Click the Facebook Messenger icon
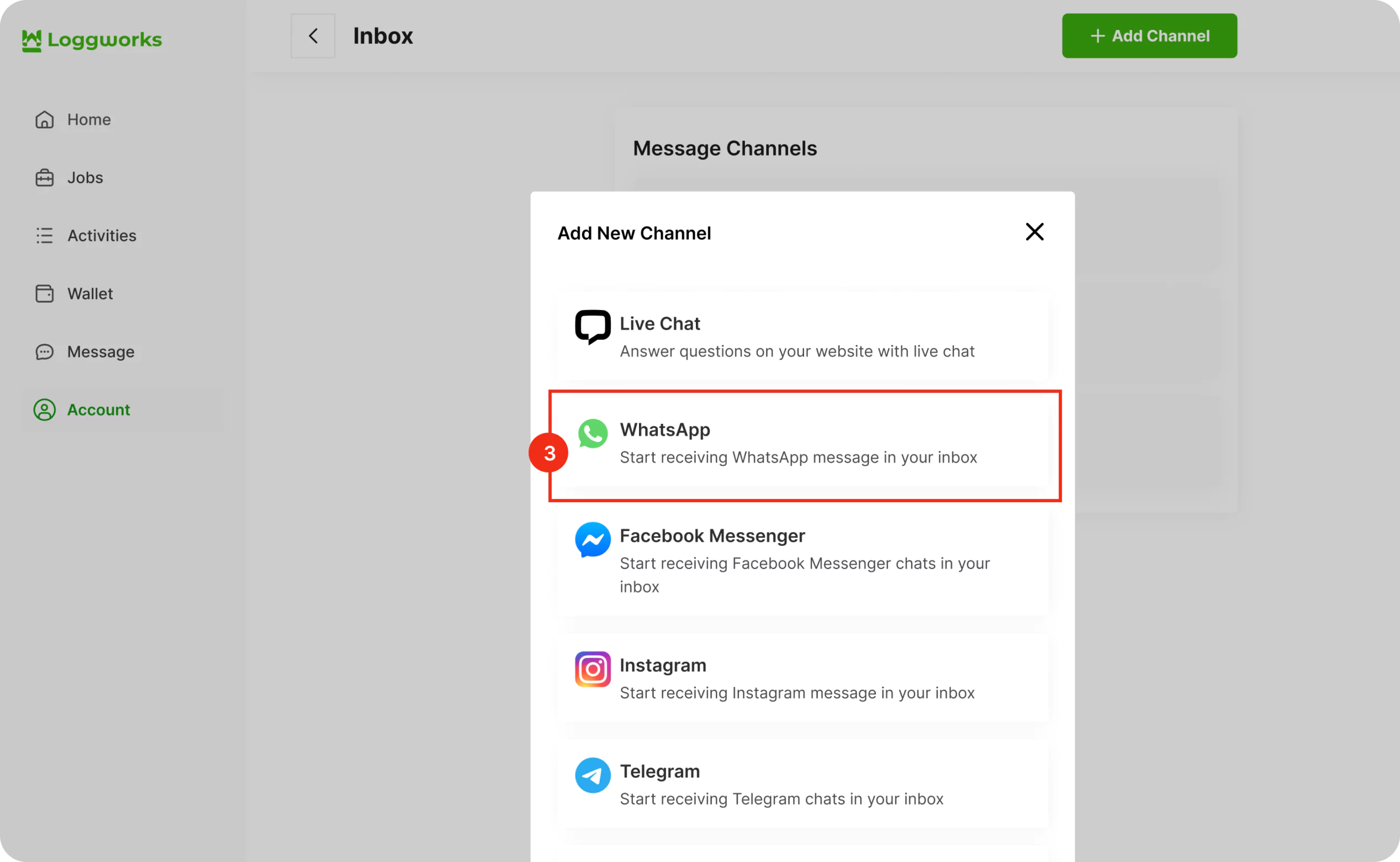Image resolution: width=1400 pixels, height=862 pixels. click(x=593, y=539)
